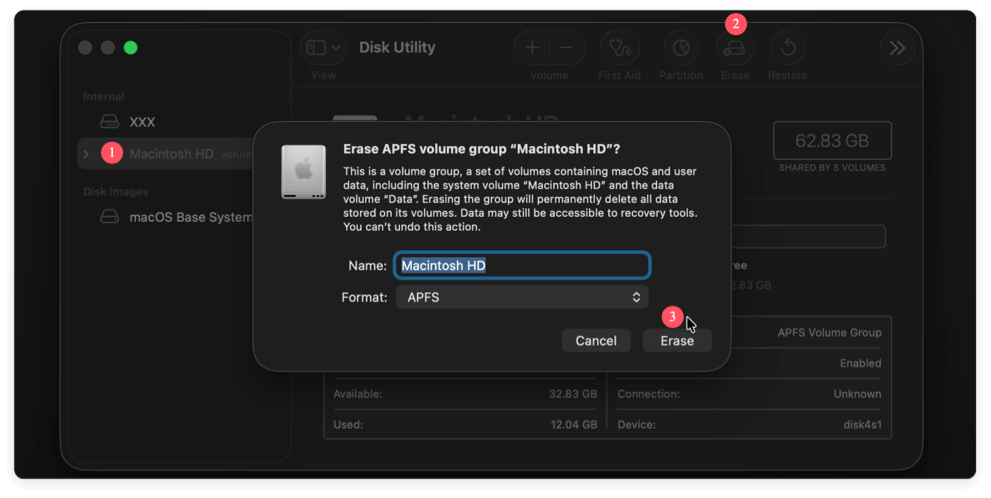Click the Erase APFS volume group heading
Viewport: 991px width, 498px height.
tap(482, 149)
